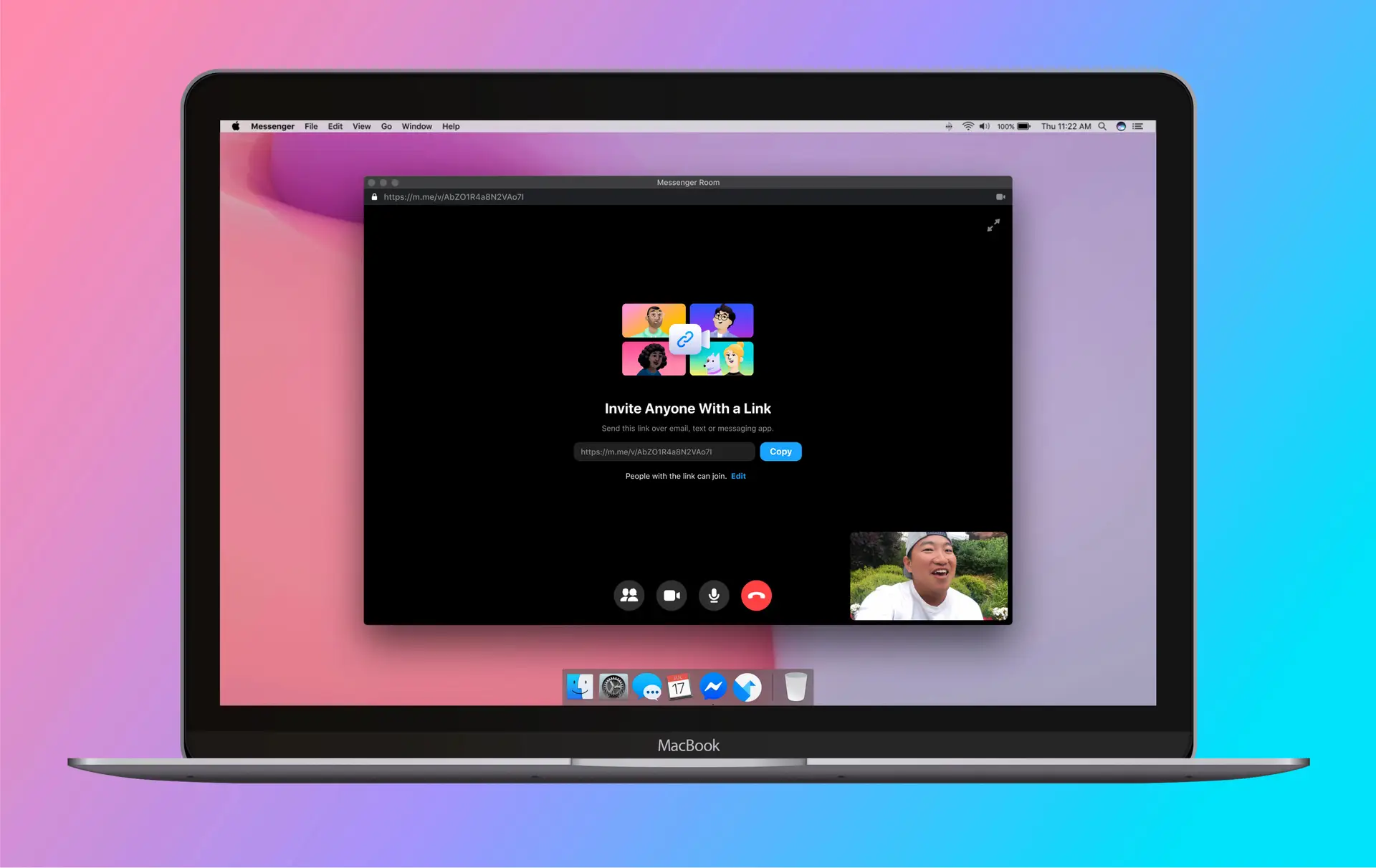Image resolution: width=1376 pixels, height=868 pixels.
Task: Click the Edit link for room access
Action: pyautogui.click(x=739, y=475)
